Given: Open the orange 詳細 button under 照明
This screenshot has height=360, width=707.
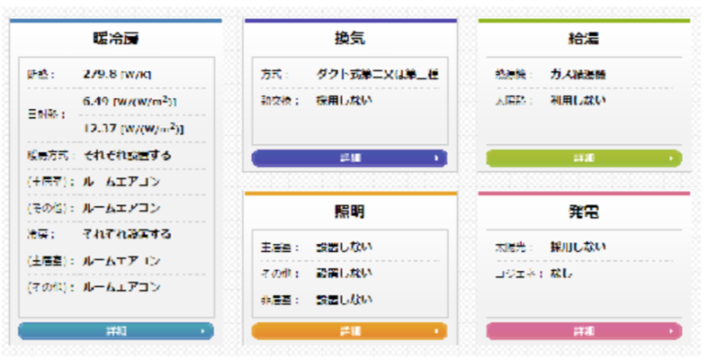Looking at the screenshot, I should point(349,331).
